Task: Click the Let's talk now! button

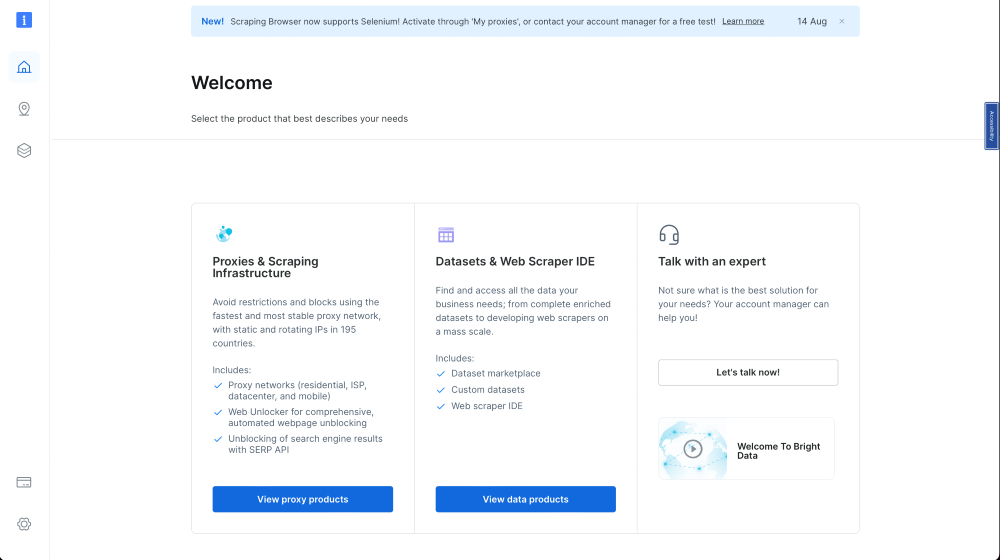Action: click(x=748, y=372)
